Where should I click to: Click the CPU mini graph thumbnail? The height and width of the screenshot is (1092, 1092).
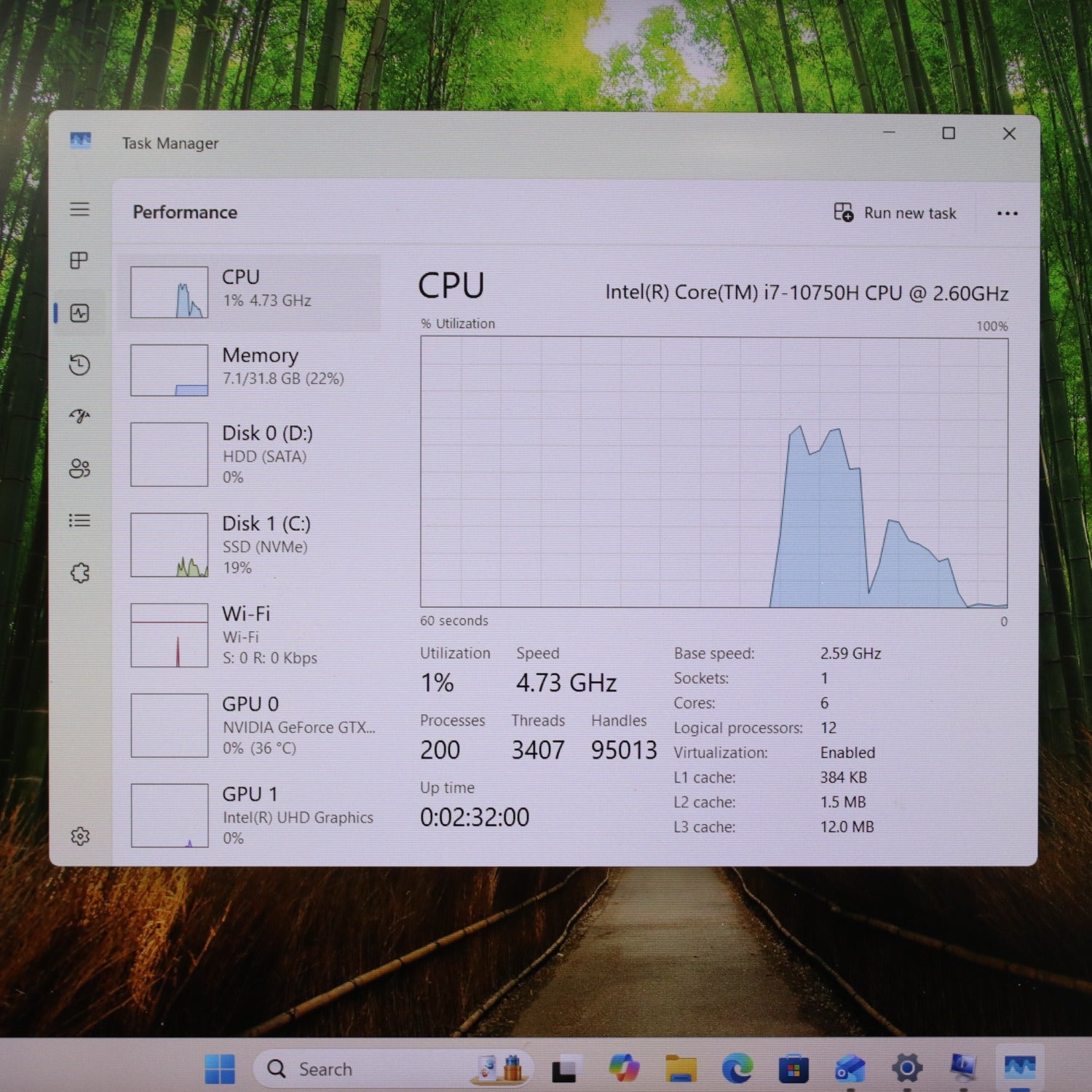point(169,293)
